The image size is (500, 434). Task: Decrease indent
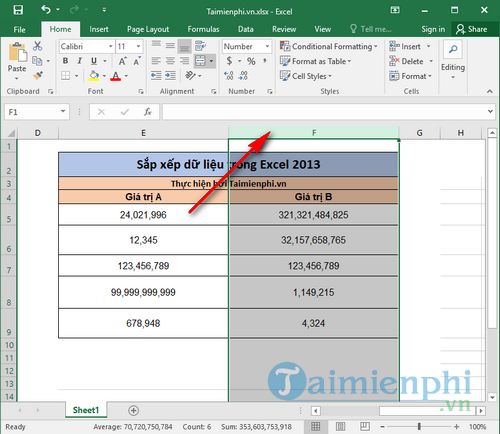click(x=156, y=76)
